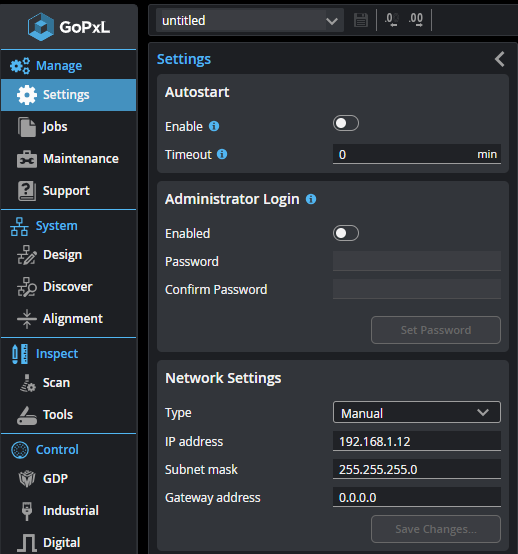Open the Alignment page icon
Viewport: 518px width, 554px height.
click(x=27, y=319)
